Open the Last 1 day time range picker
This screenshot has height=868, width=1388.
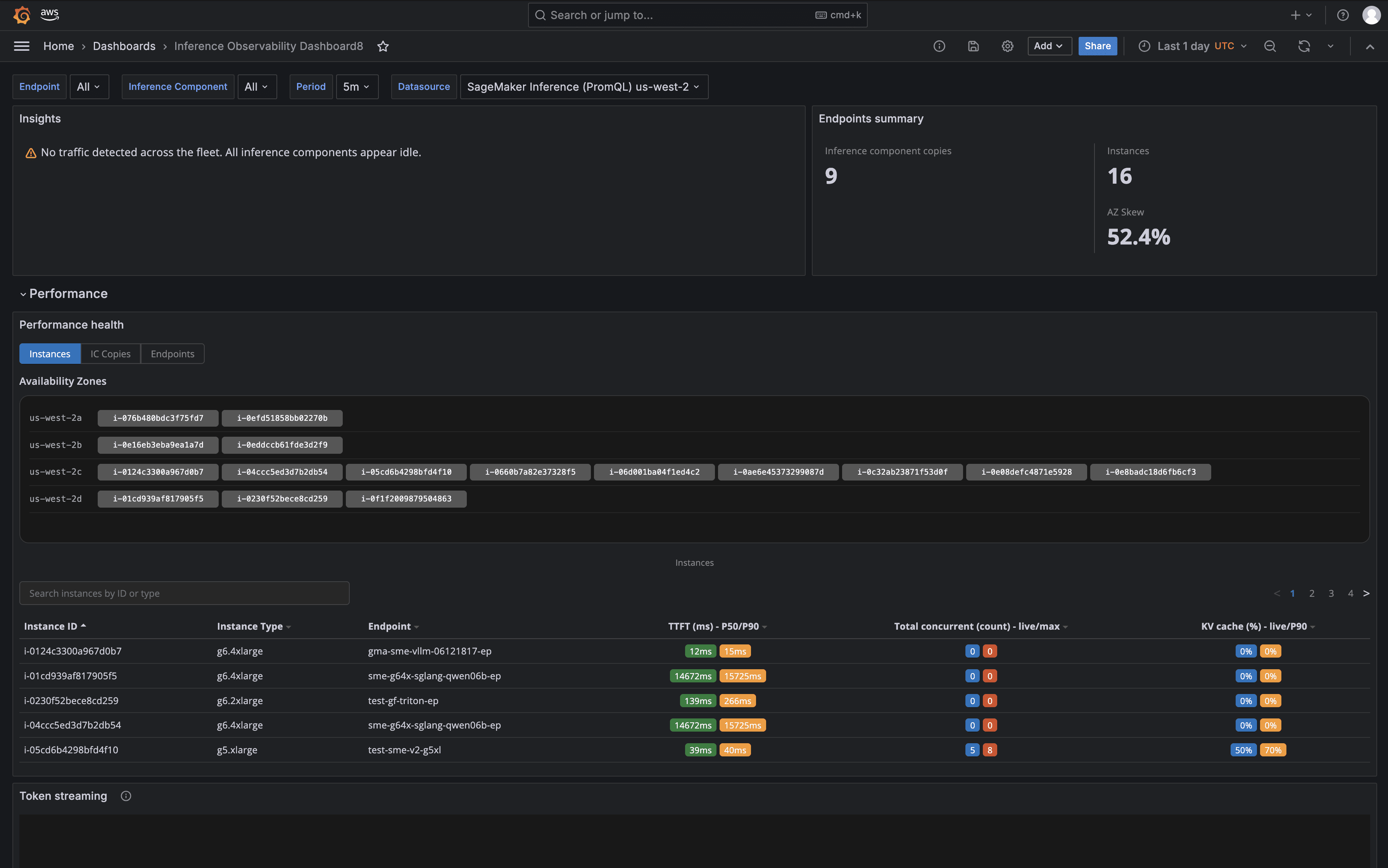[x=1193, y=46]
